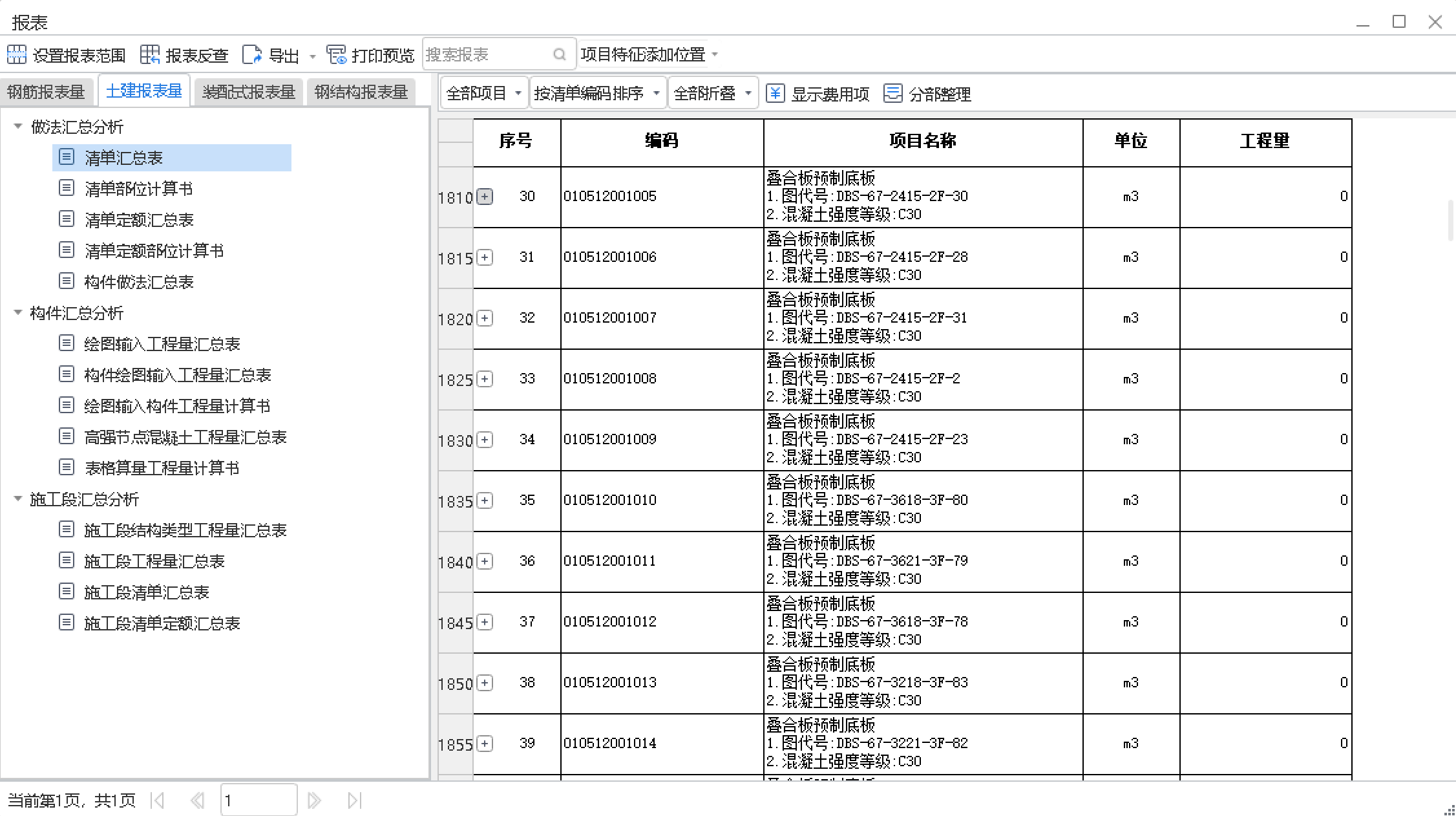1456x816 pixels.
Task: Click the 设置报表范围 icon
Action: [17, 55]
